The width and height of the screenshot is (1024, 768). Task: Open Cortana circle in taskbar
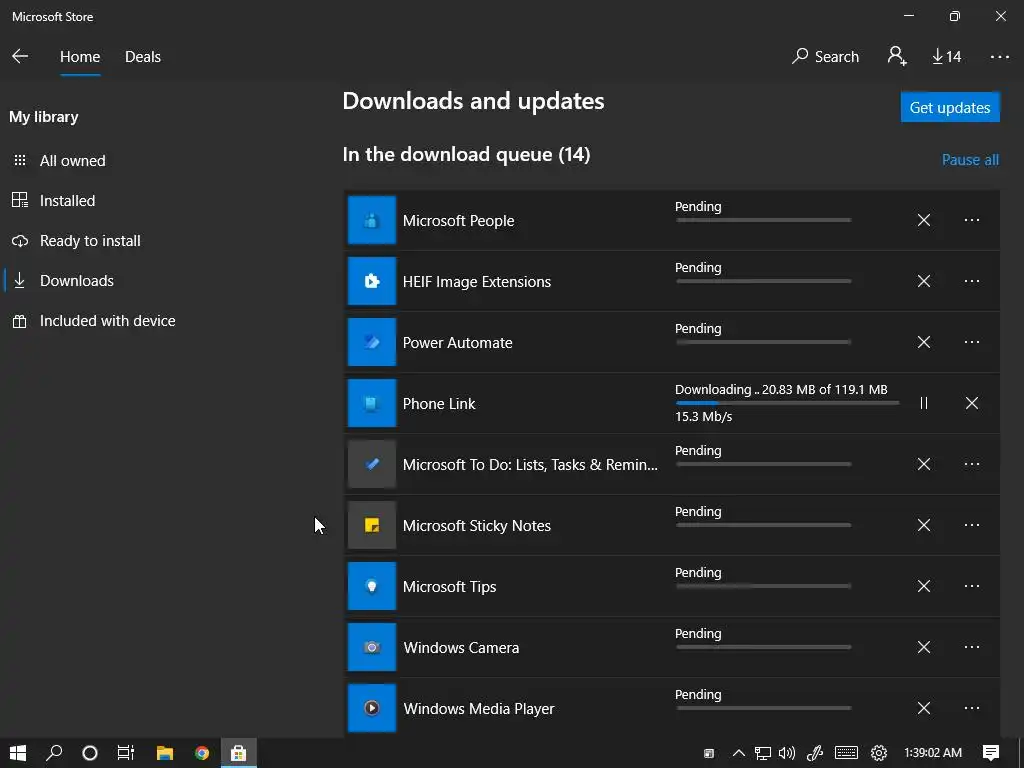(x=90, y=753)
